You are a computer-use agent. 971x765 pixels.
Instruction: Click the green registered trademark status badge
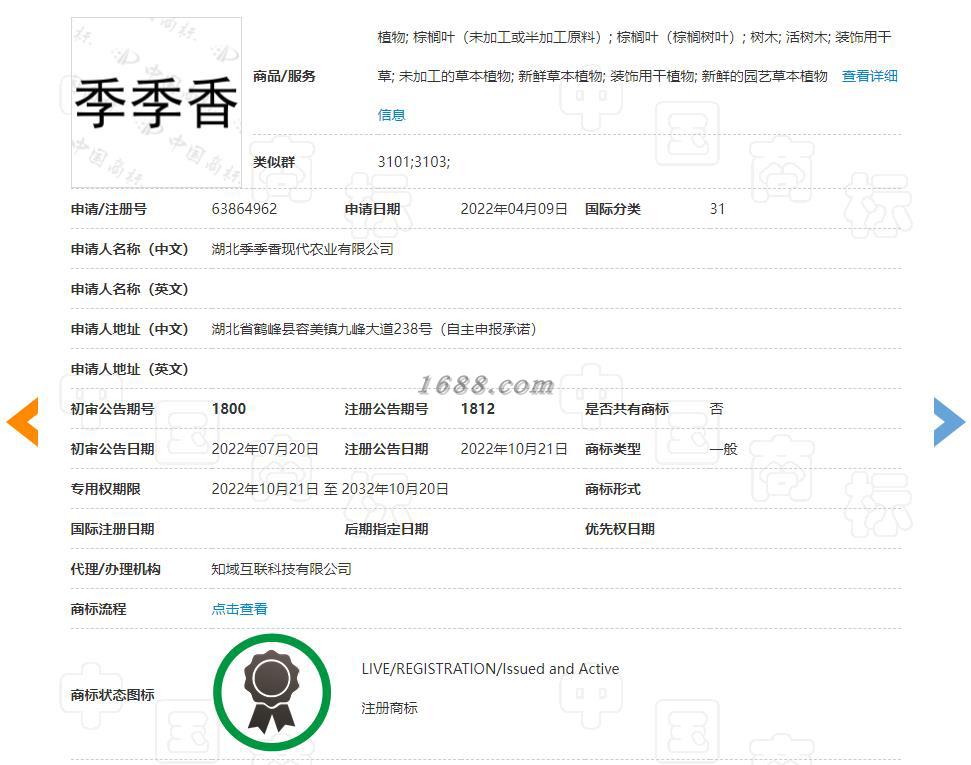272,692
